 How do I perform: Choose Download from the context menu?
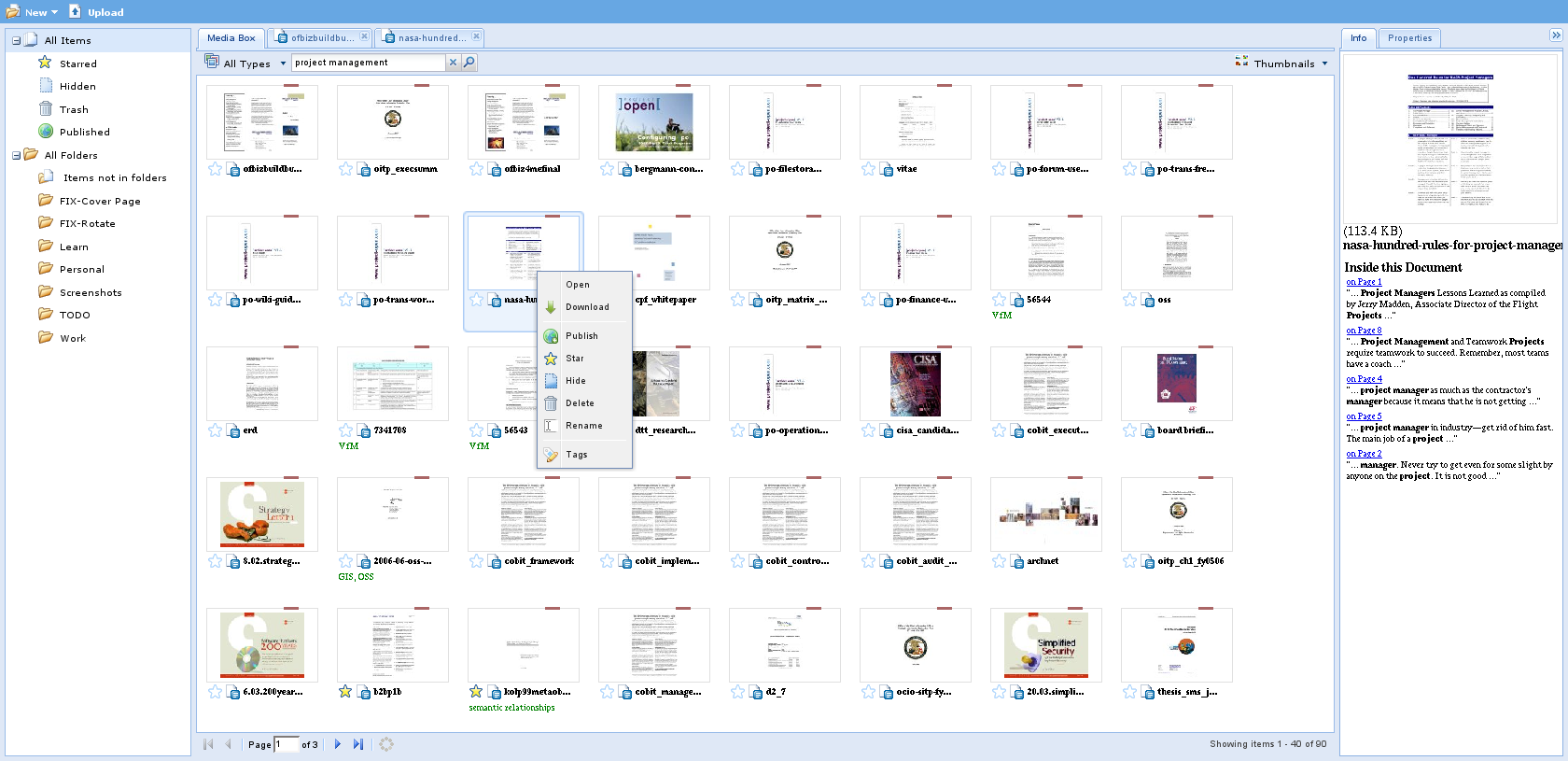click(x=587, y=307)
